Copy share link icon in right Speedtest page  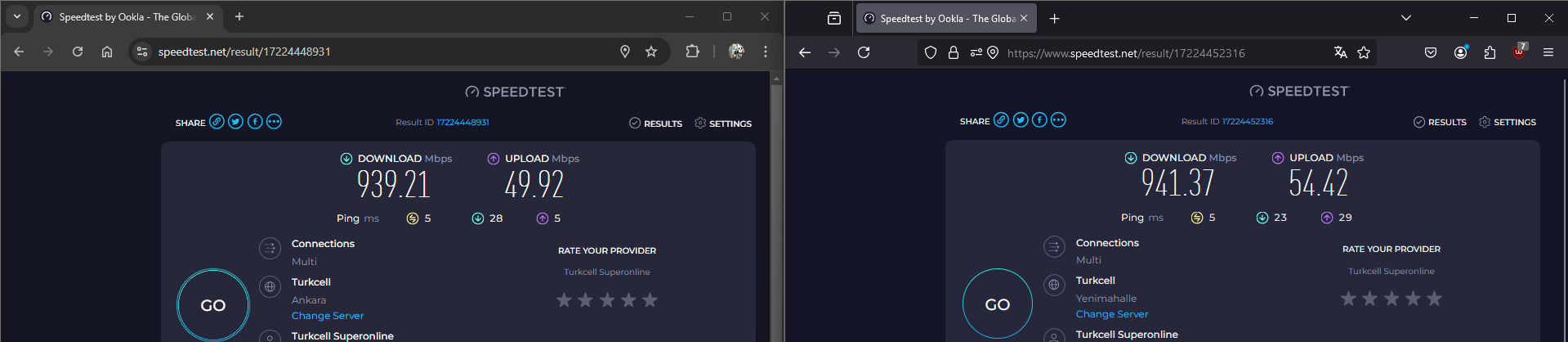[1001, 120]
